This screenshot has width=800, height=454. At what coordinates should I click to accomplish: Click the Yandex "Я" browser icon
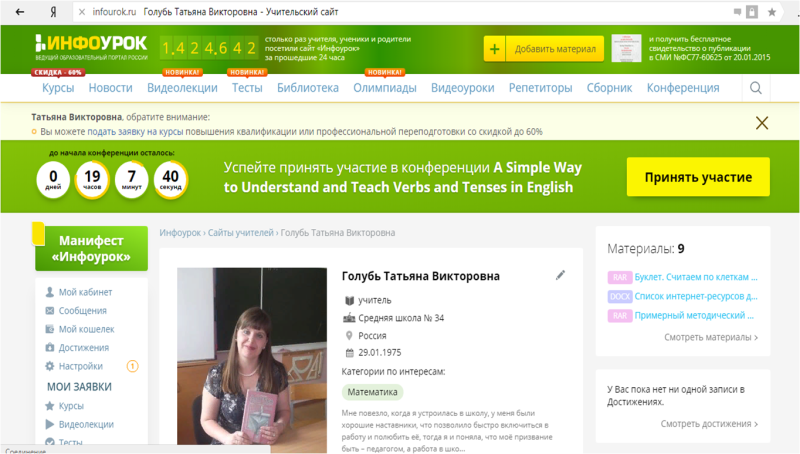click(x=52, y=11)
